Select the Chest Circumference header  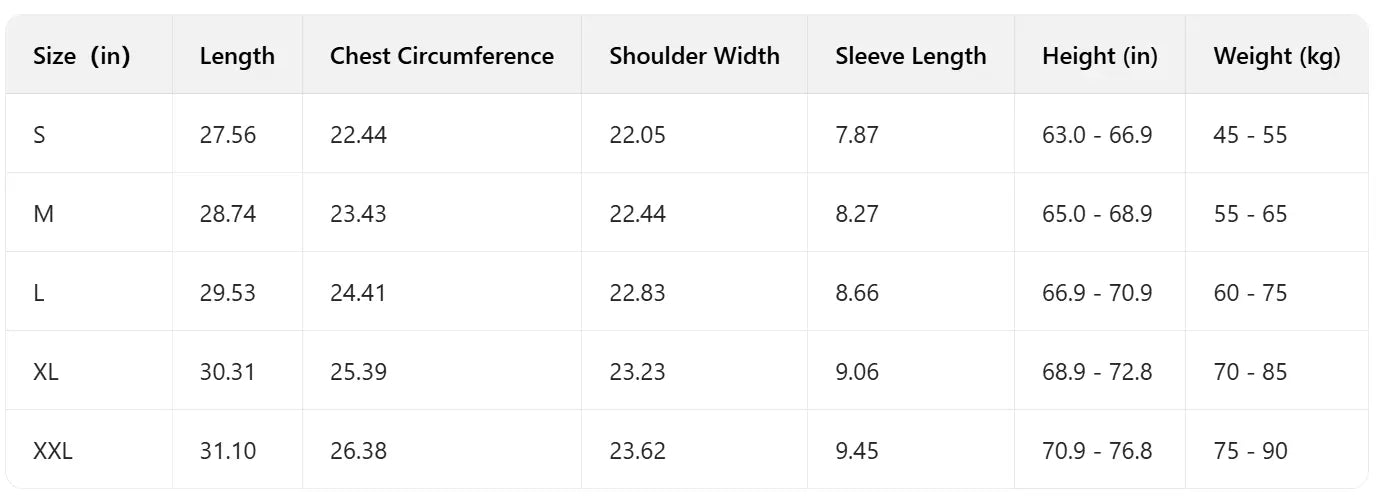[x=442, y=56]
